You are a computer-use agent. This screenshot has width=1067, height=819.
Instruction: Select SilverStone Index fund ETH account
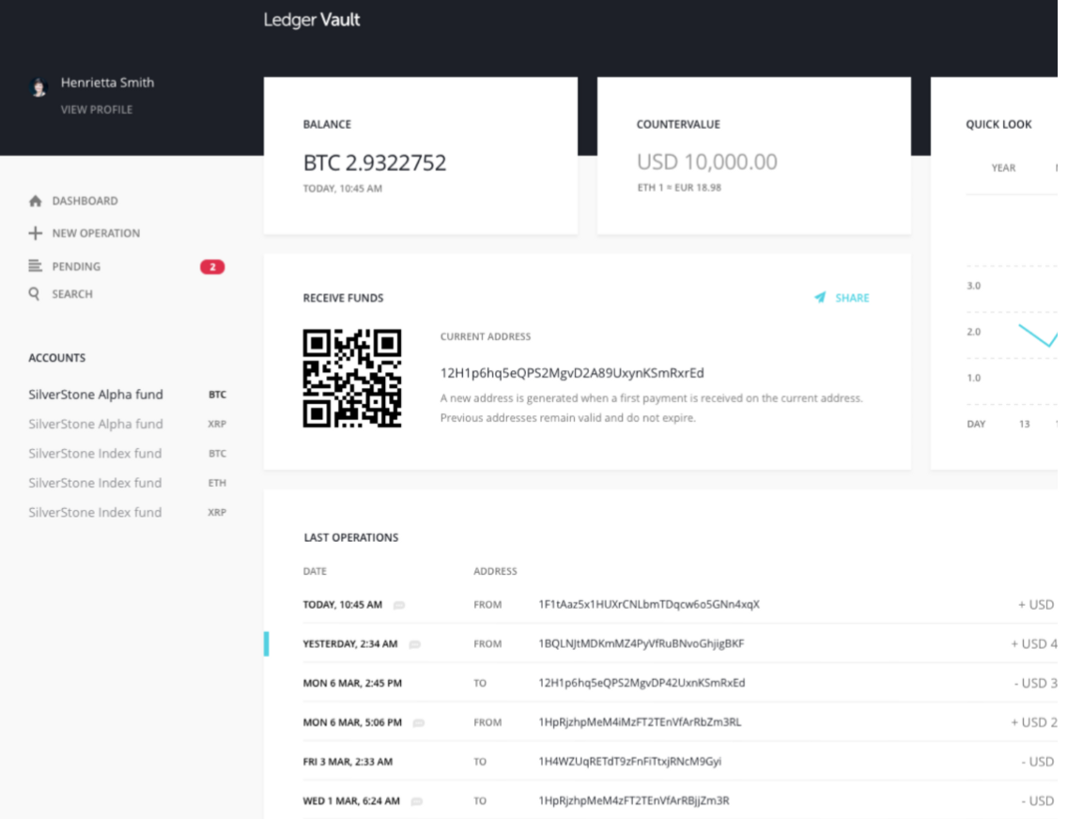(x=127, y=483)
